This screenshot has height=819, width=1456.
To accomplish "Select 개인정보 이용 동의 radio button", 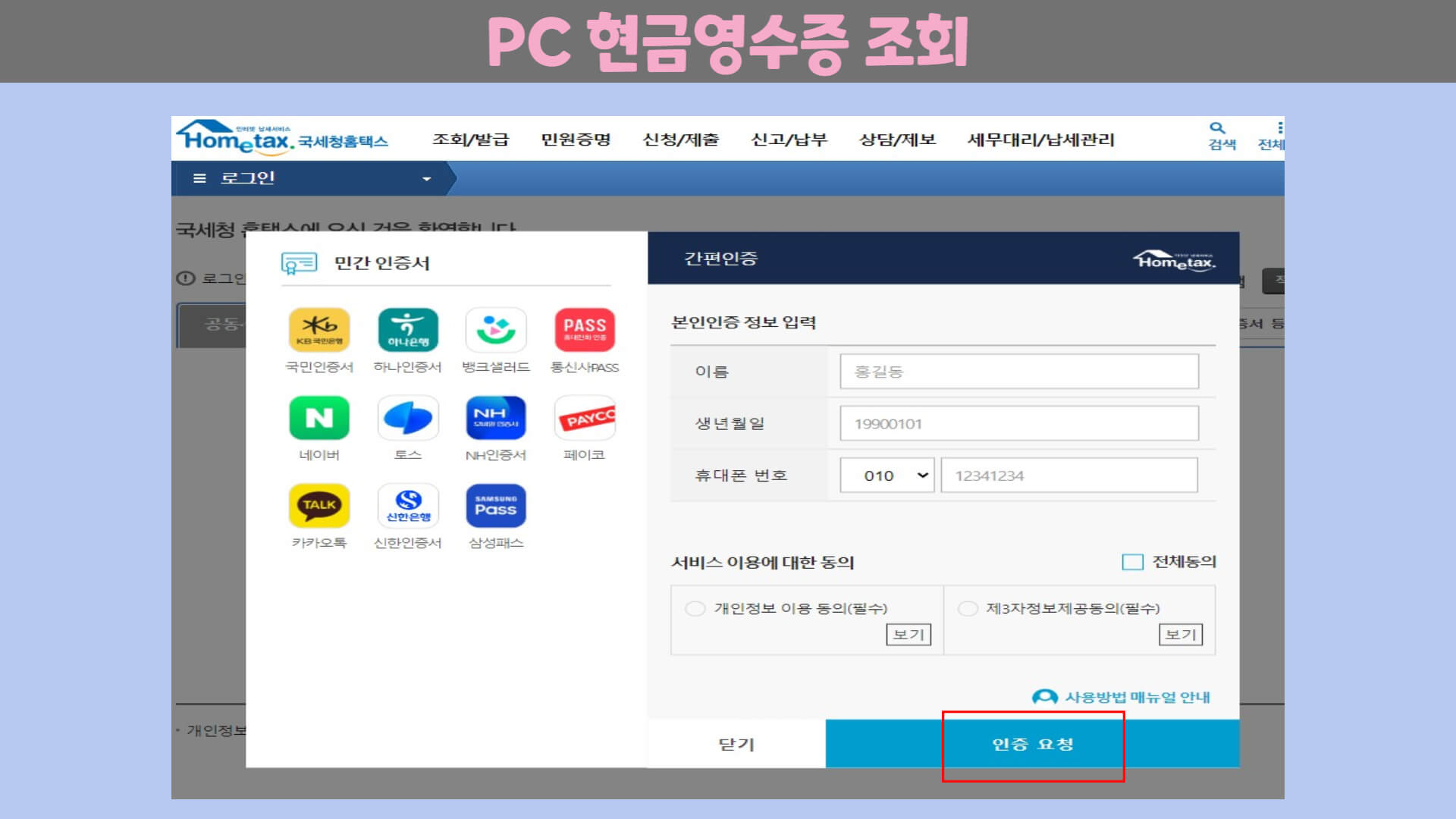I will click(x=695, y=609).
